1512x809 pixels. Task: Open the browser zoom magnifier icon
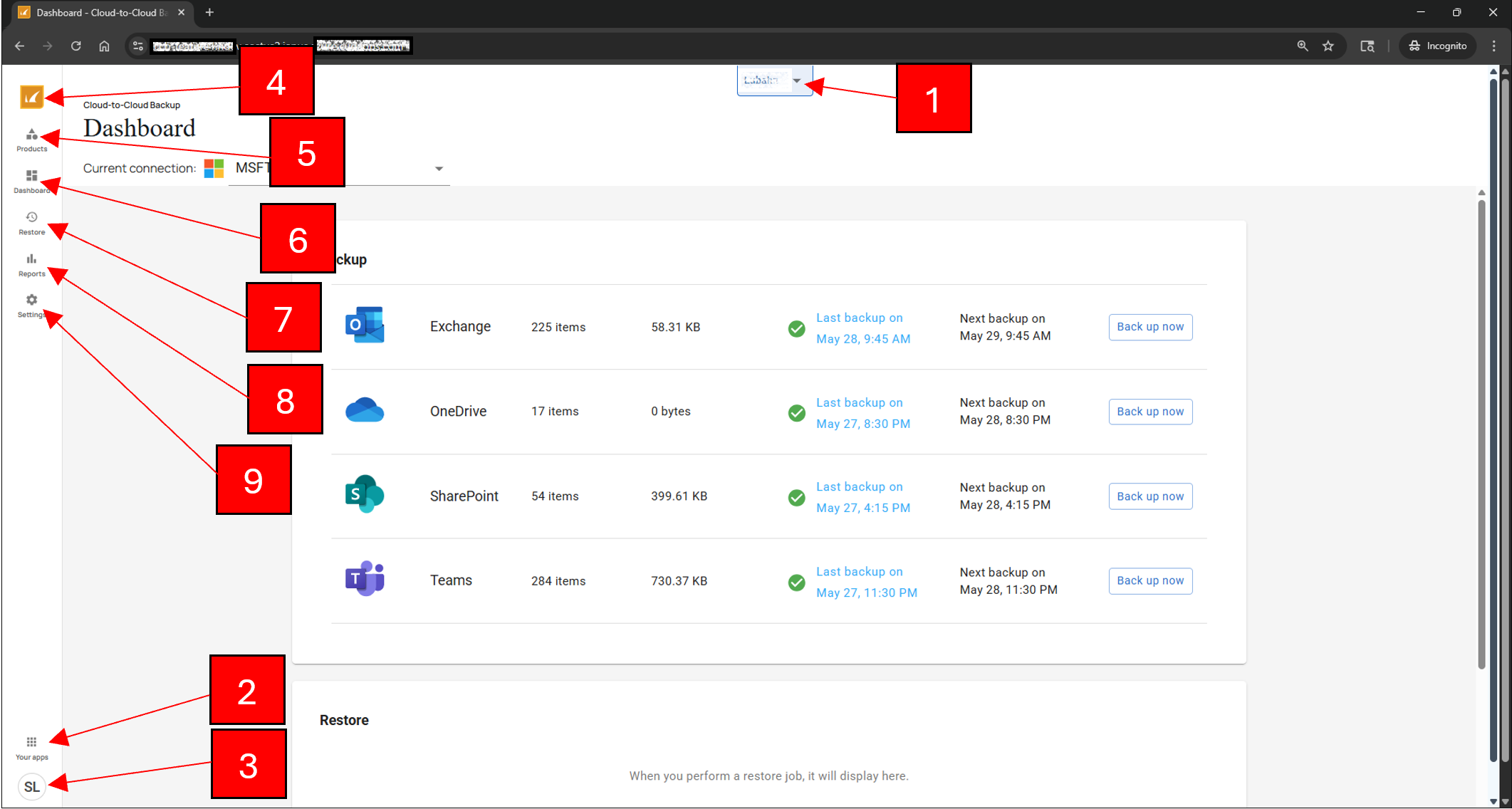tap(1303, 46)
